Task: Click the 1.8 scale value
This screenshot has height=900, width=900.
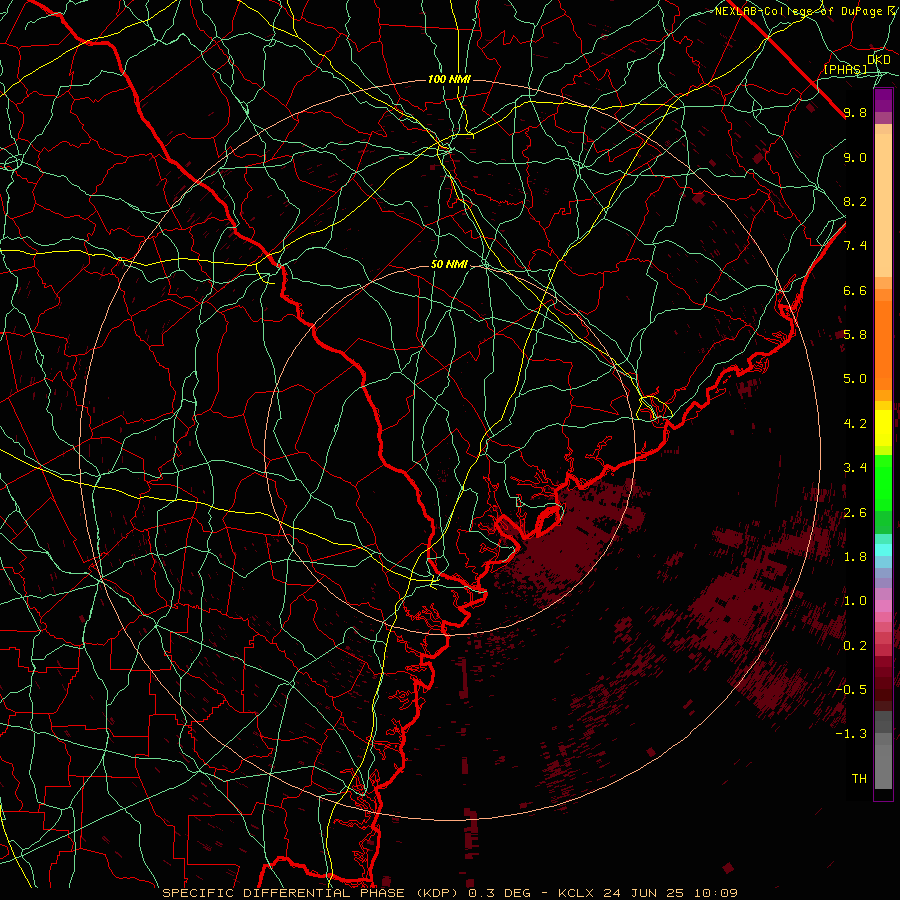Action: [x=855, y=557]
